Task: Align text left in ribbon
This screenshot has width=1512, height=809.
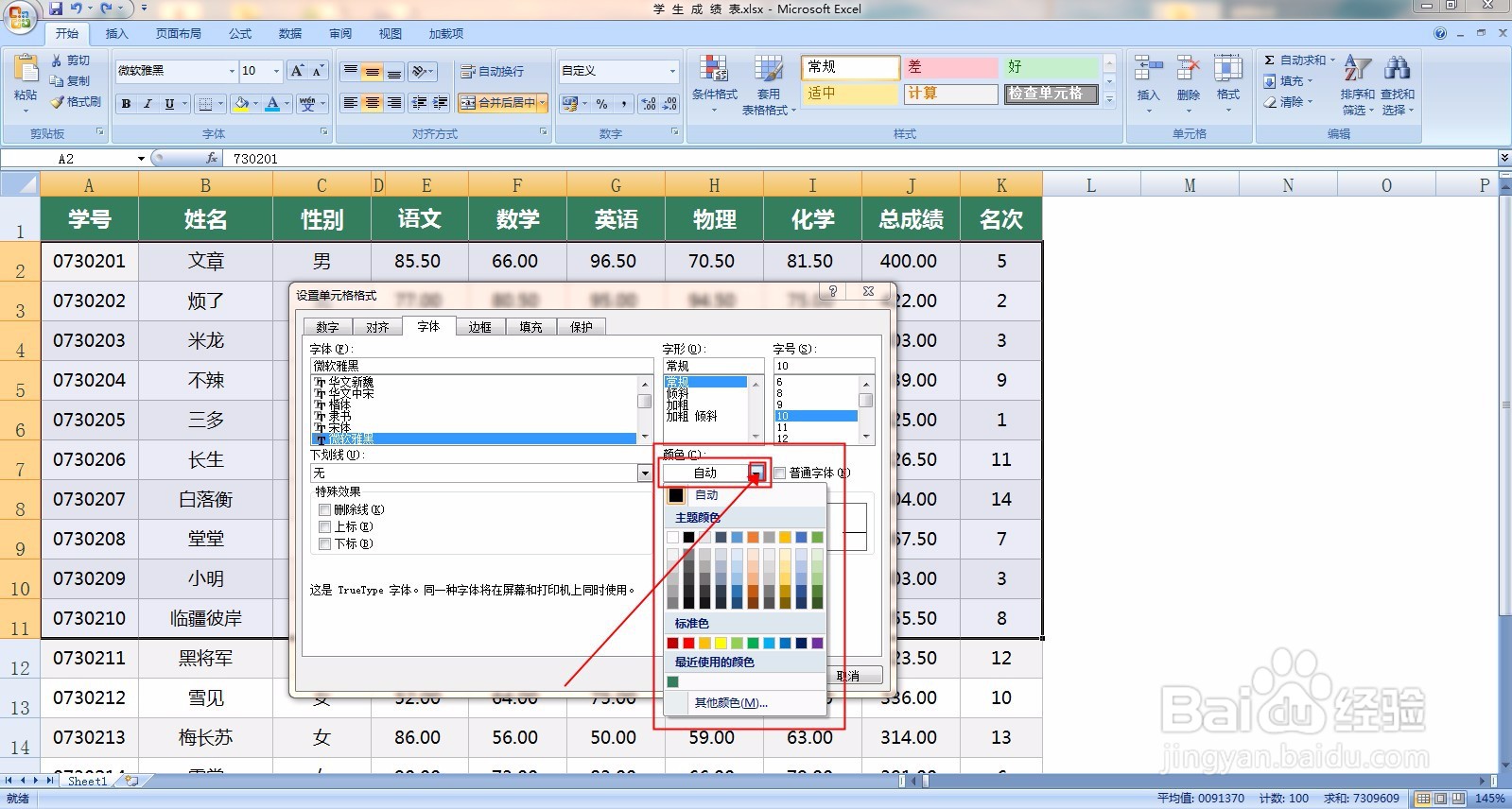Action: (x=351, y=103)
